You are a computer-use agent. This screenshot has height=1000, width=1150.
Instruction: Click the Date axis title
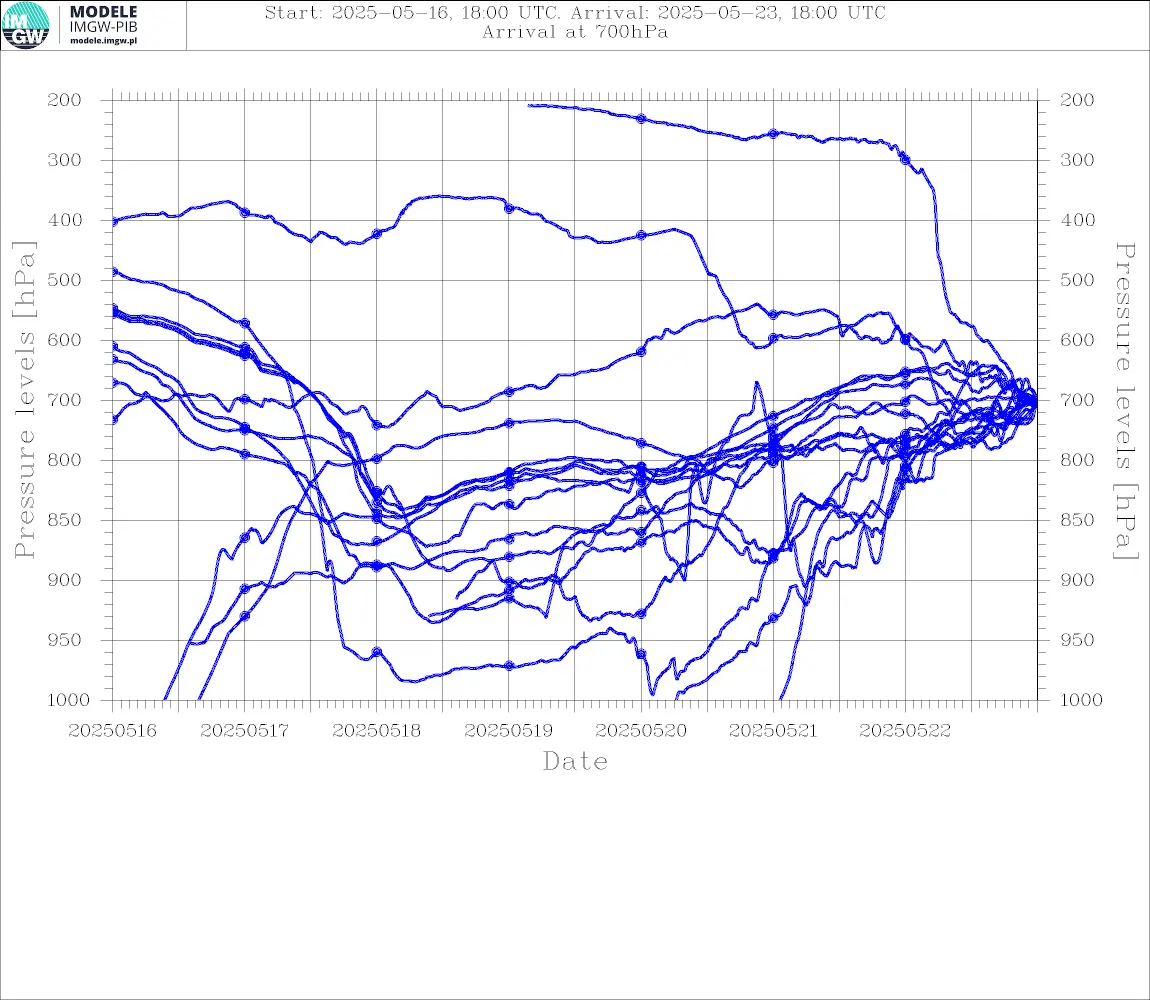pos(575,761)
